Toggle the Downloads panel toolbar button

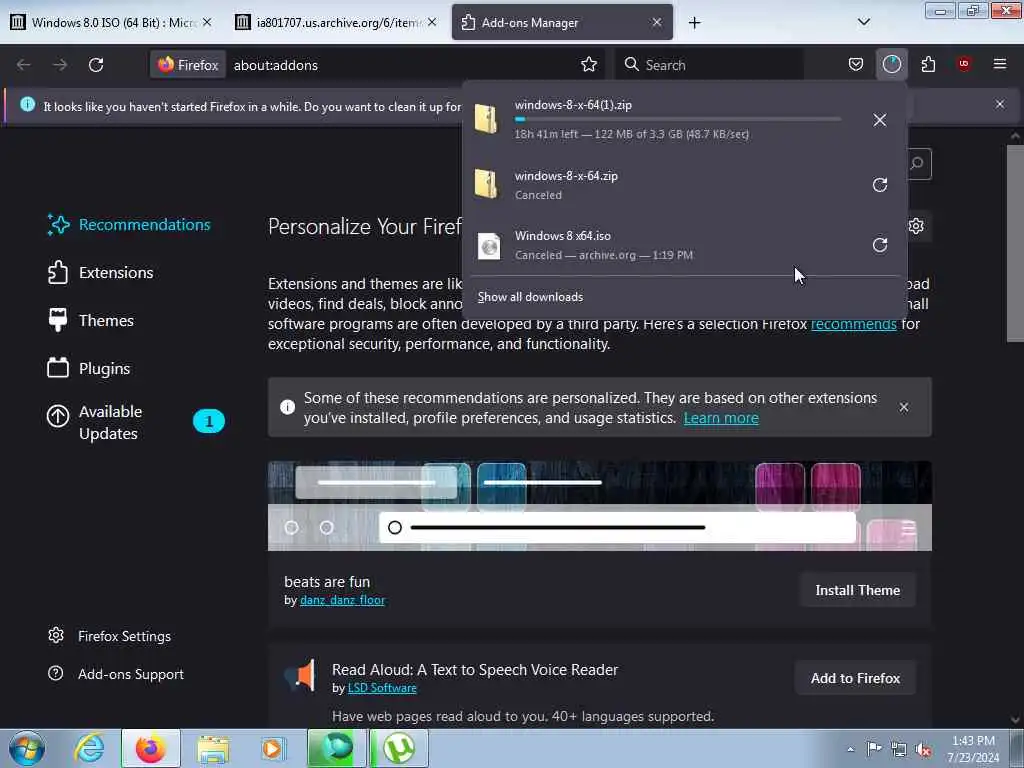pyautogui.click(x=891, y=64)
